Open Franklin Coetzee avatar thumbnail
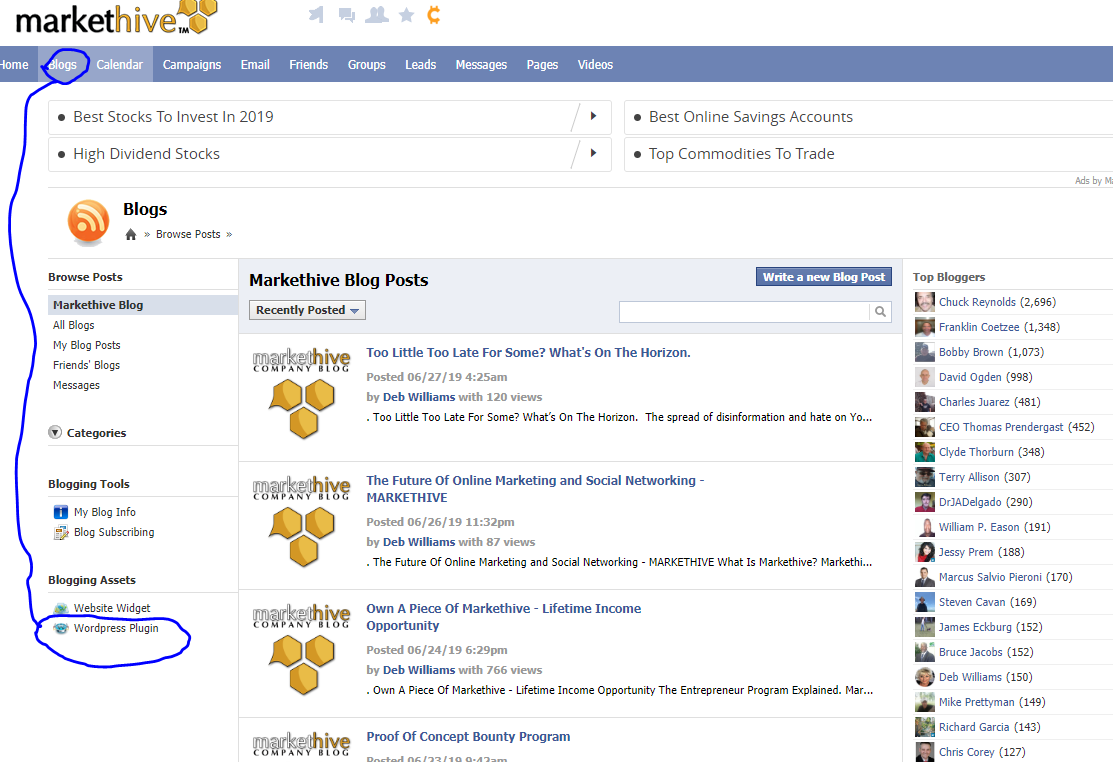1113x762 pixels. (x=925, y=327)
